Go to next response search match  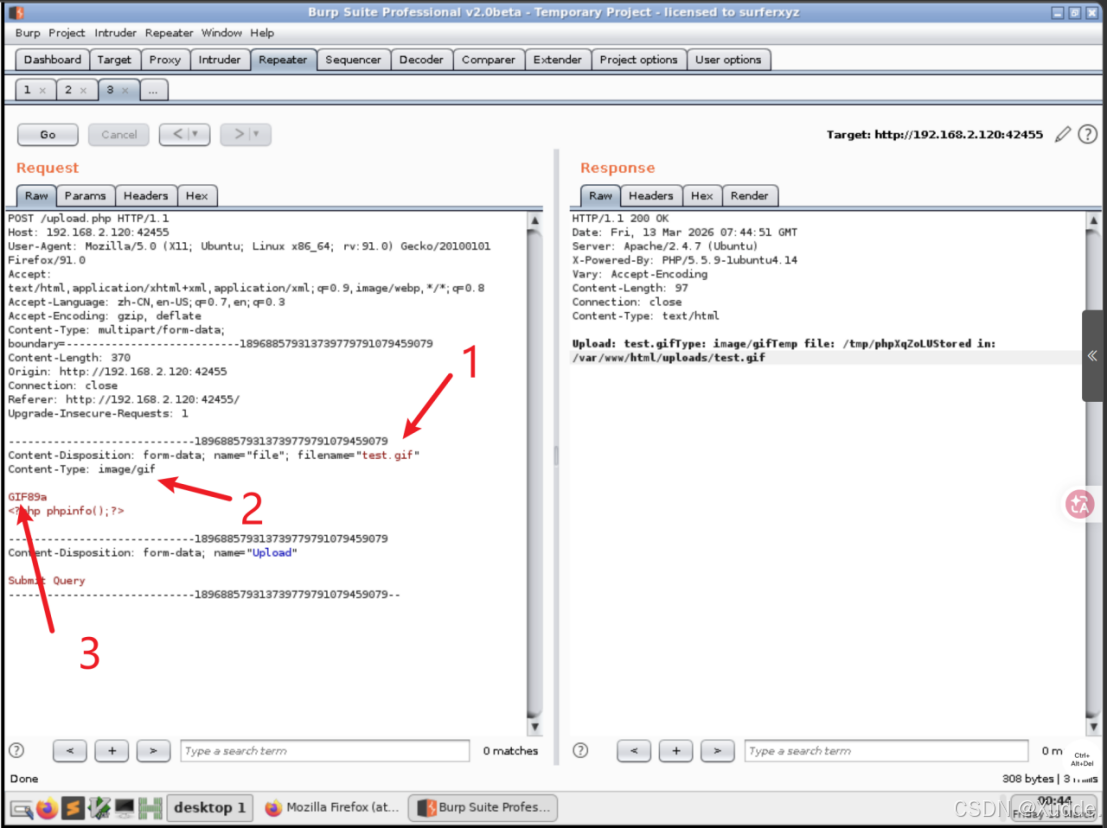718,751
